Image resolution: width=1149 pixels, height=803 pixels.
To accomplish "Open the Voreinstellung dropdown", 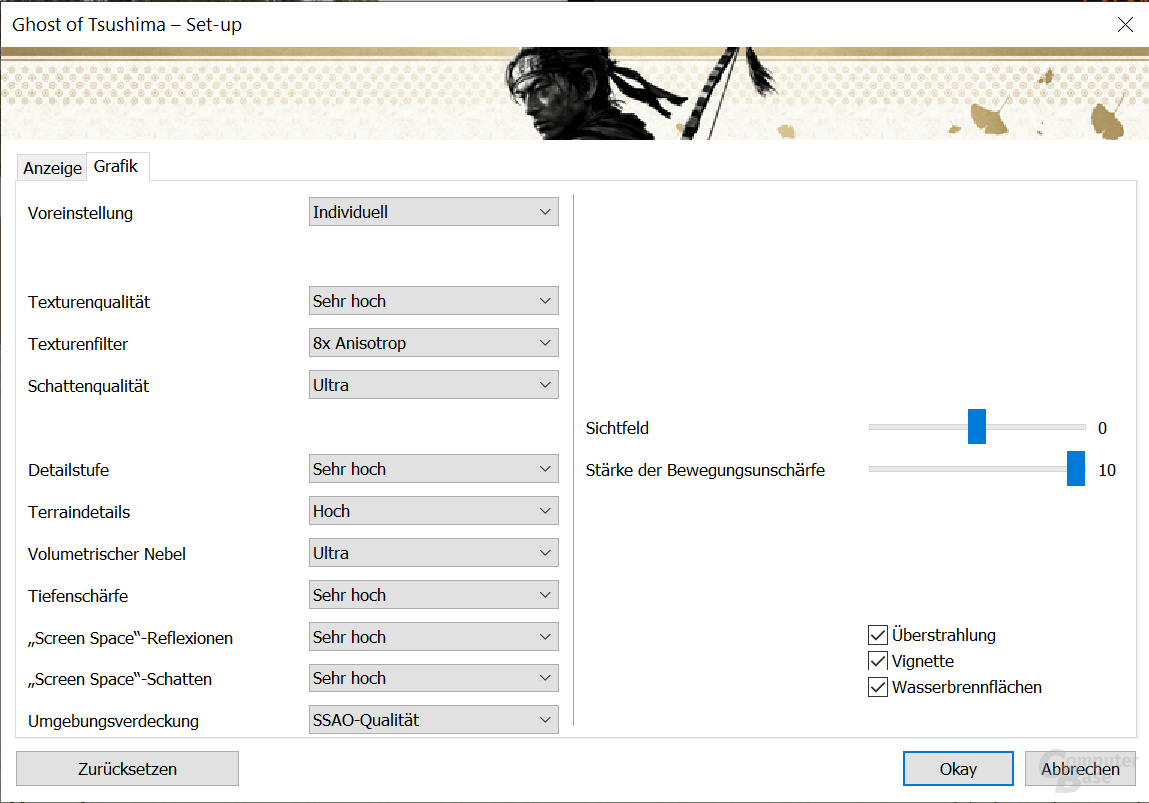I will (x=434, y=212).
